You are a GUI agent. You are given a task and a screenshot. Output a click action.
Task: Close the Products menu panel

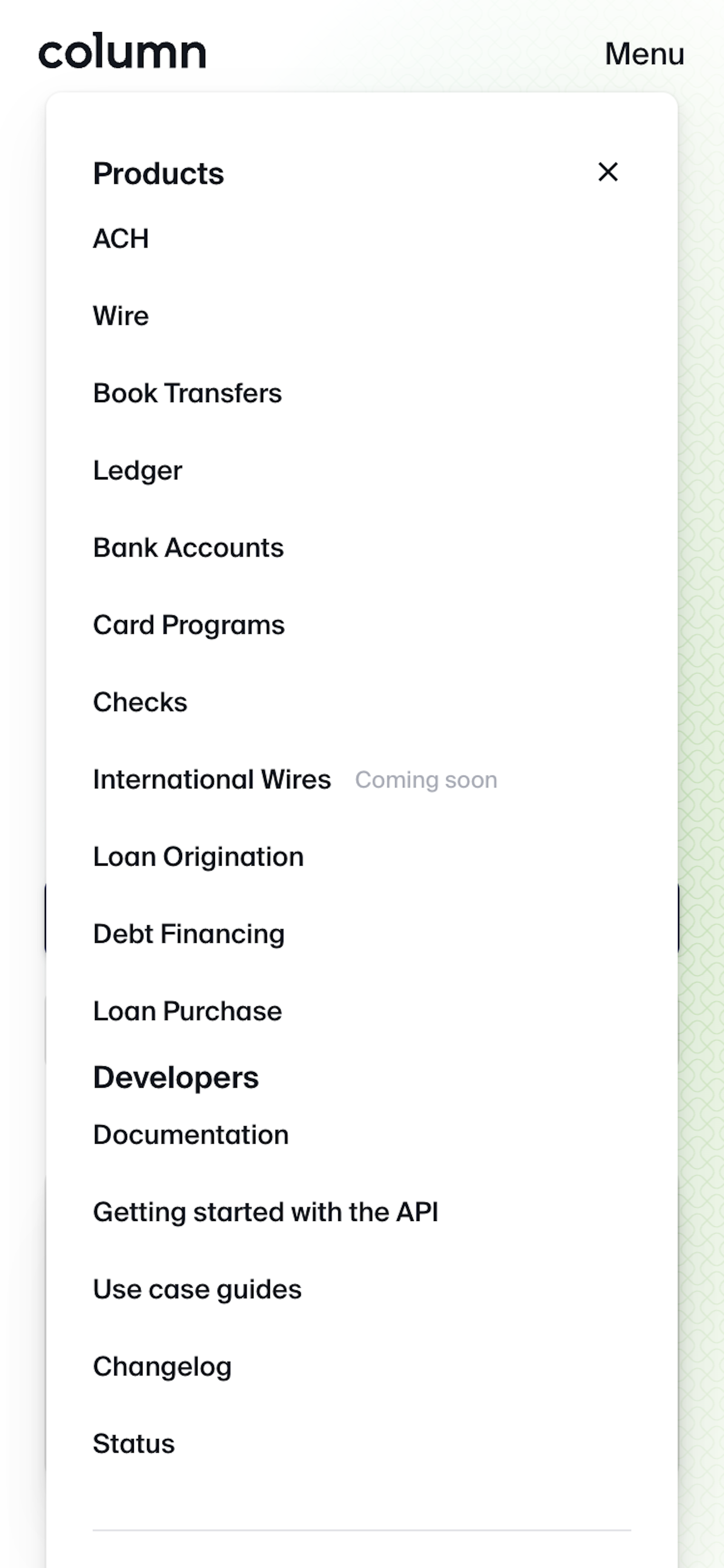tap(608, 171)
